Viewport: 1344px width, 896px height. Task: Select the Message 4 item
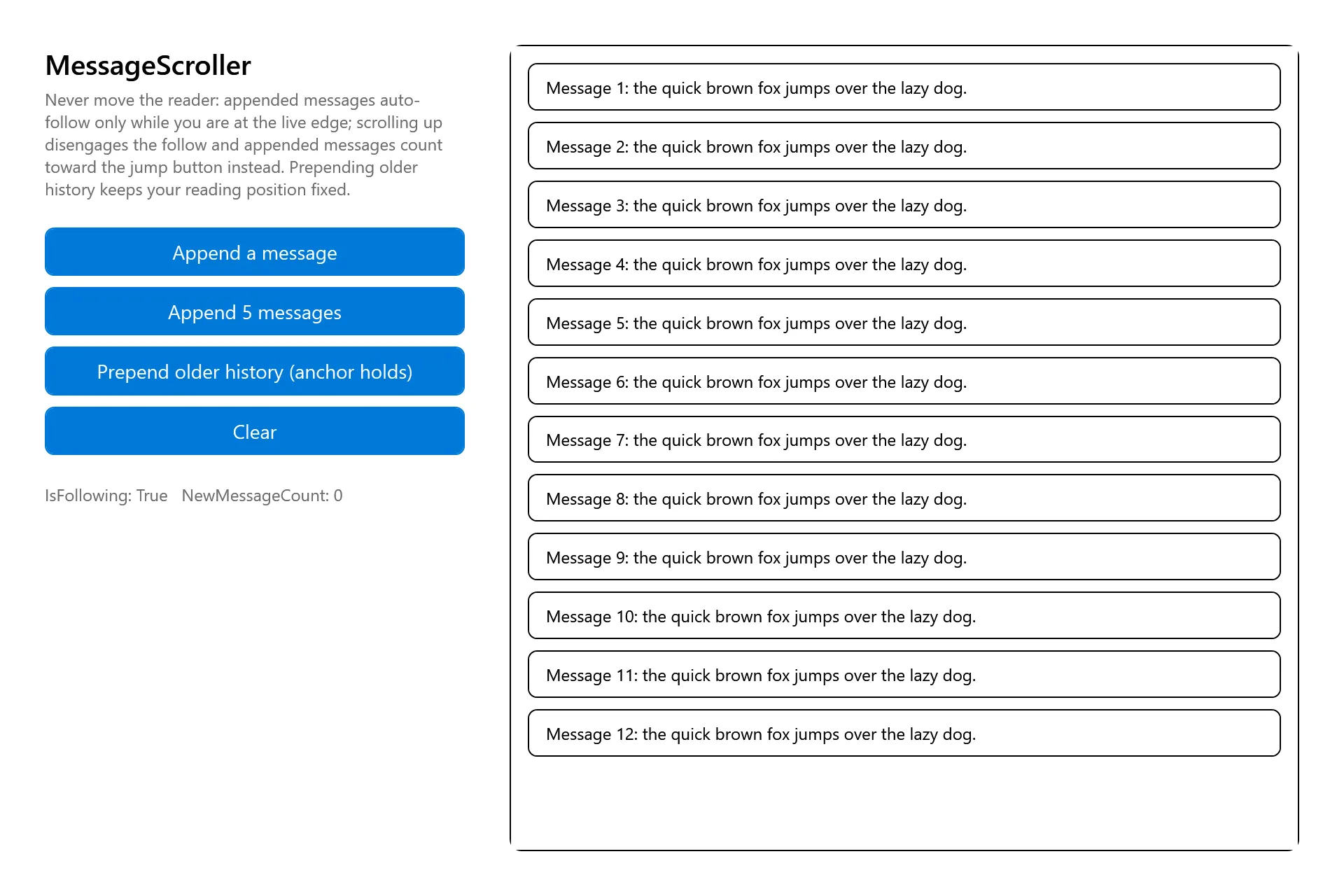[904, 263]
